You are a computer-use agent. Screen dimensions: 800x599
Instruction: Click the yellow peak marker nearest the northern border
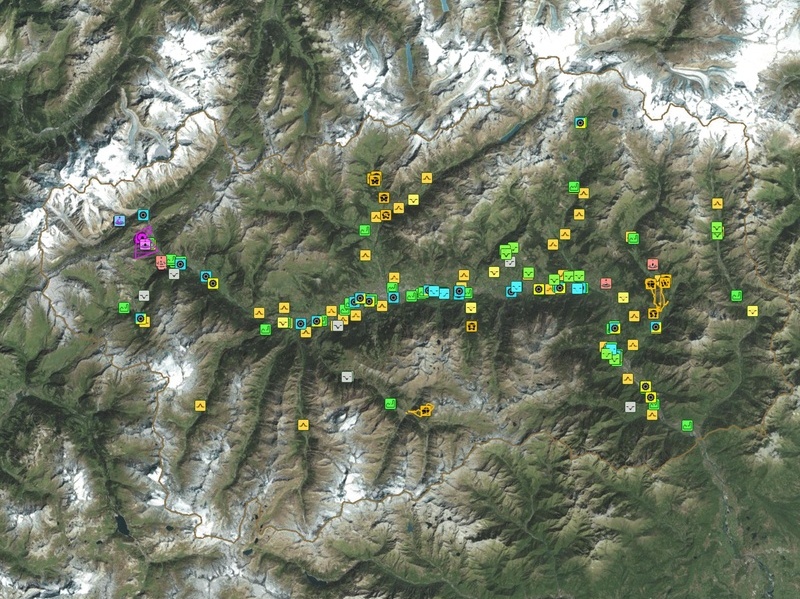pyautogui.click(x=427, y=178)
